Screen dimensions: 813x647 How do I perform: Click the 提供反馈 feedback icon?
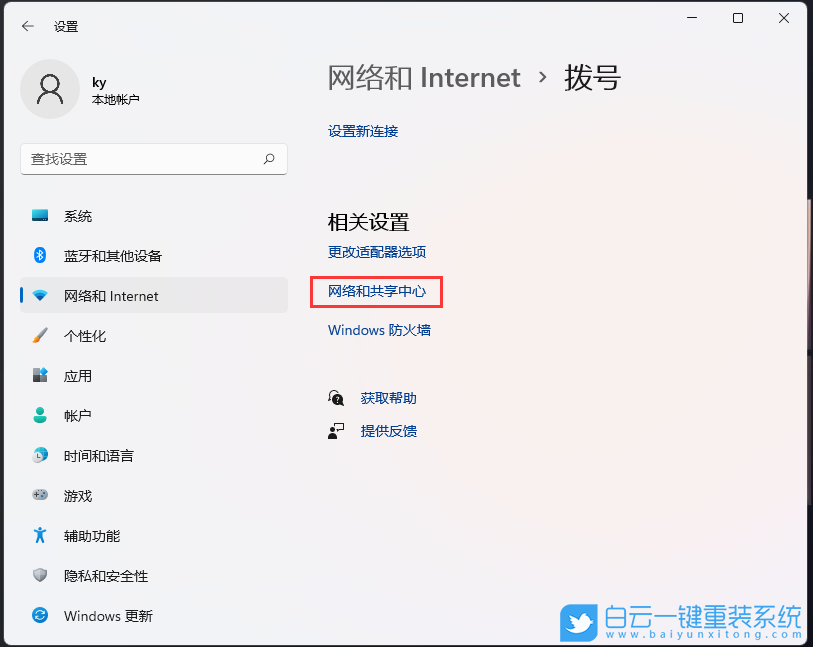click(337, 431)
